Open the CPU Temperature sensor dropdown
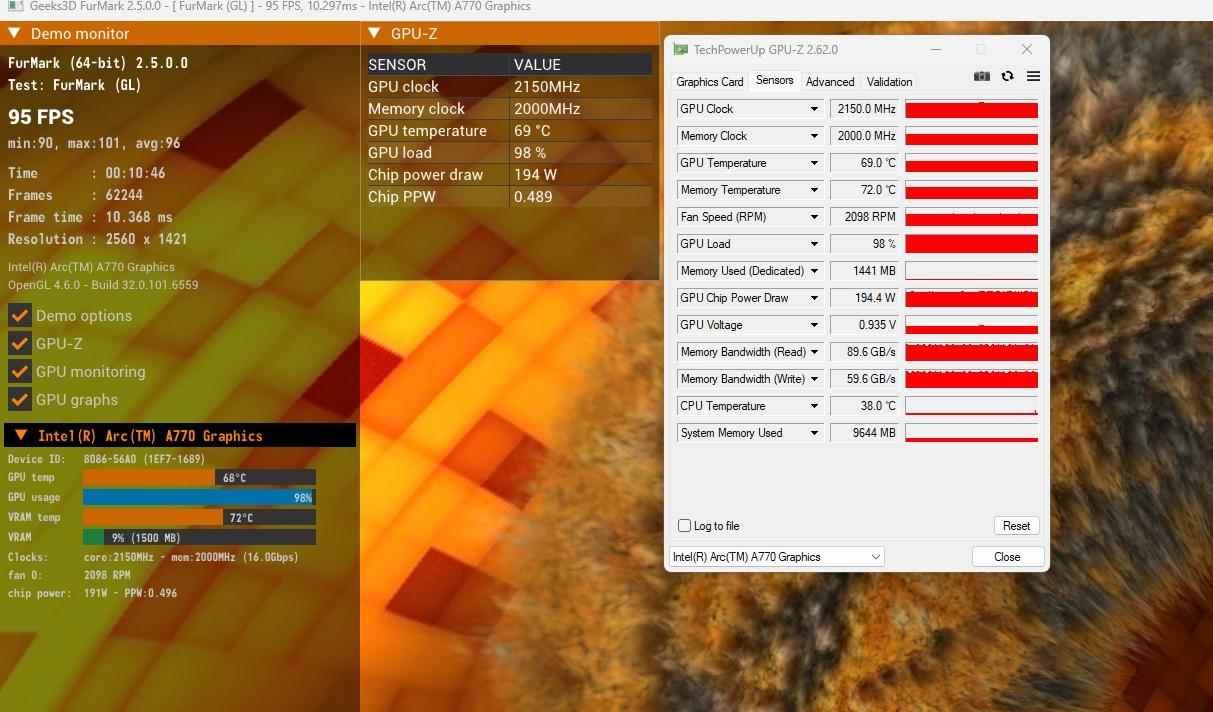The width and height of the screenshot is (1213, 712). click(x=815, y=406)
